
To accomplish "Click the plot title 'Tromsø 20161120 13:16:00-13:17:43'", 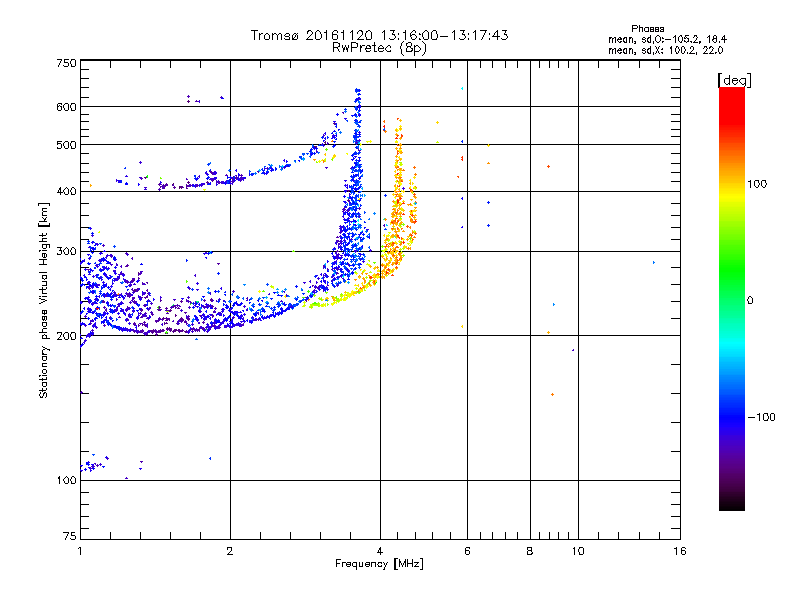I will (379, 35).
